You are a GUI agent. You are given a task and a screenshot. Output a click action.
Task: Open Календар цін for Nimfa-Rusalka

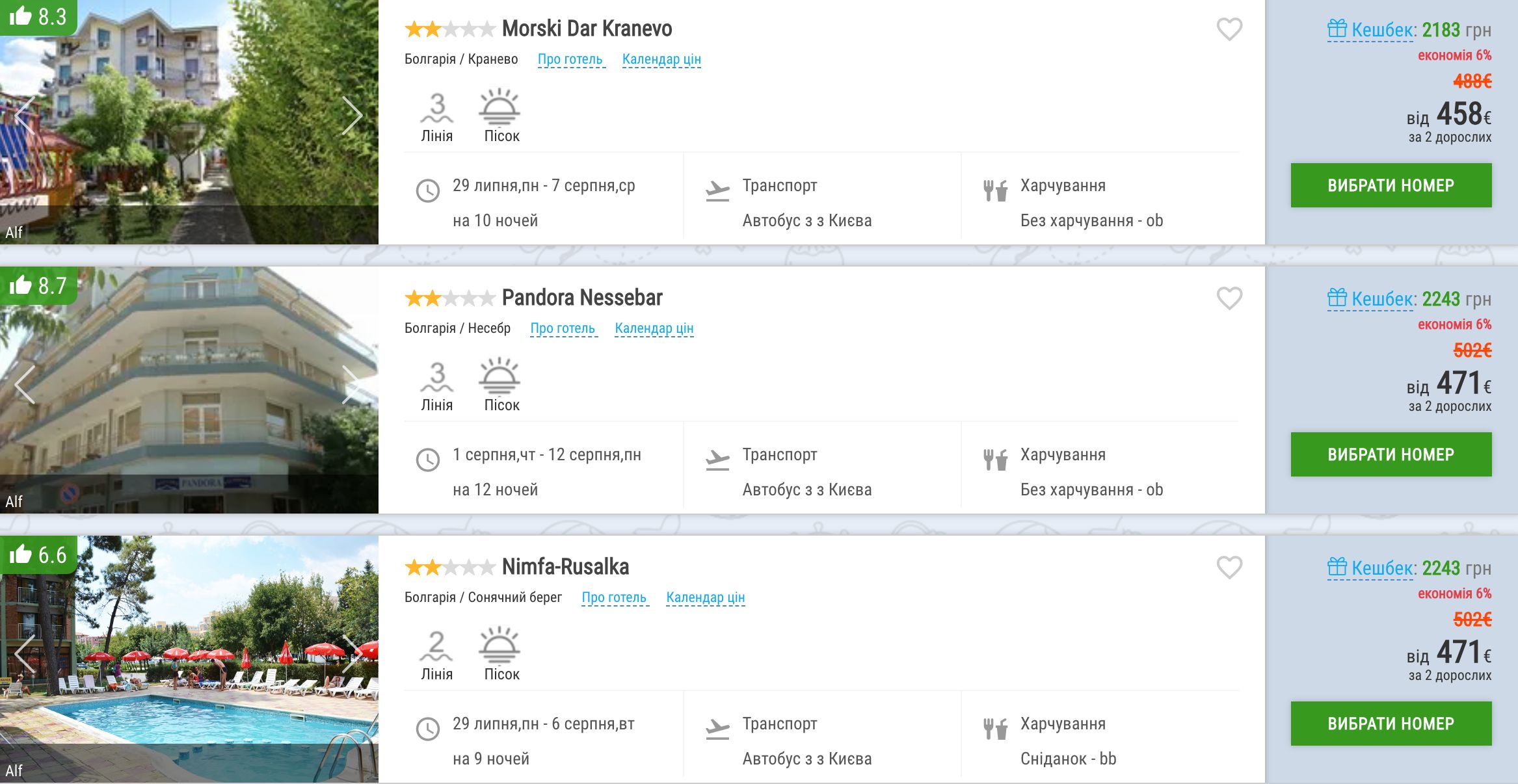click(x=706, y=598)
